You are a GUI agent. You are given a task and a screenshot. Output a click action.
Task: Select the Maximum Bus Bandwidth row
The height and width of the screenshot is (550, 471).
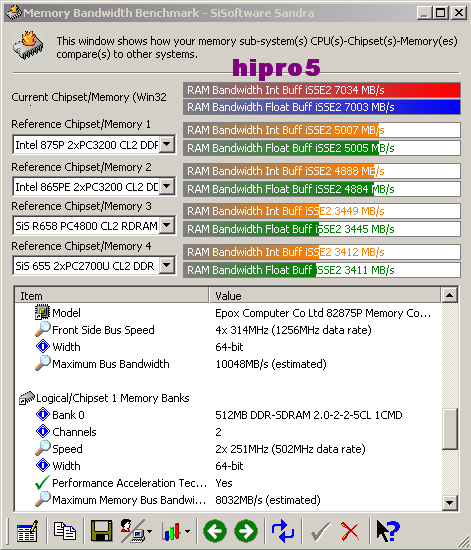point(228,364)
